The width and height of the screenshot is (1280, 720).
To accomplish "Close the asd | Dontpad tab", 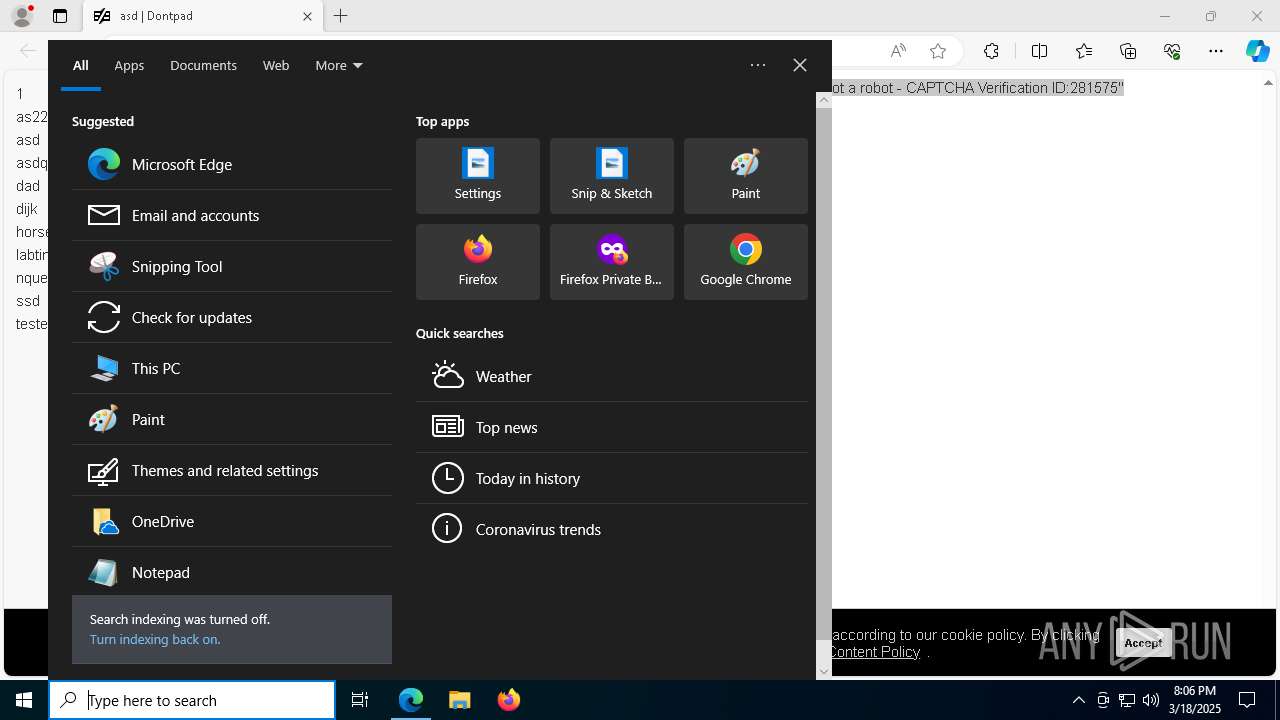I will click(x=307, y=16).
